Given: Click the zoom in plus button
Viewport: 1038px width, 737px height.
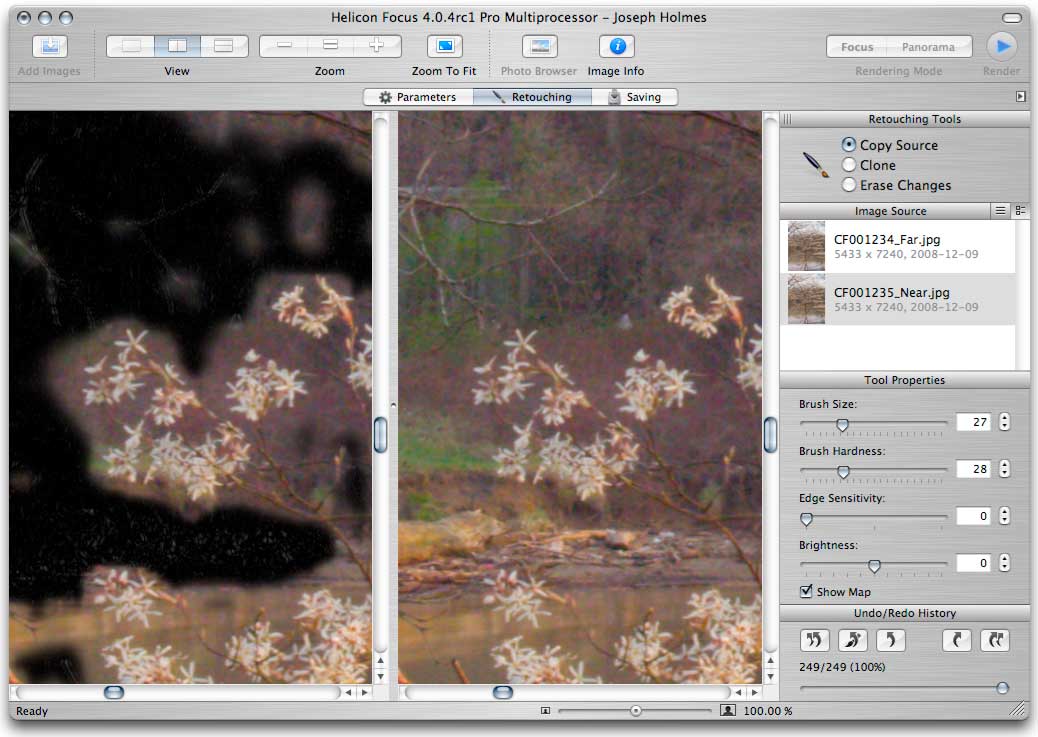Looking at the screenshot, I should (x=377, y=46).
